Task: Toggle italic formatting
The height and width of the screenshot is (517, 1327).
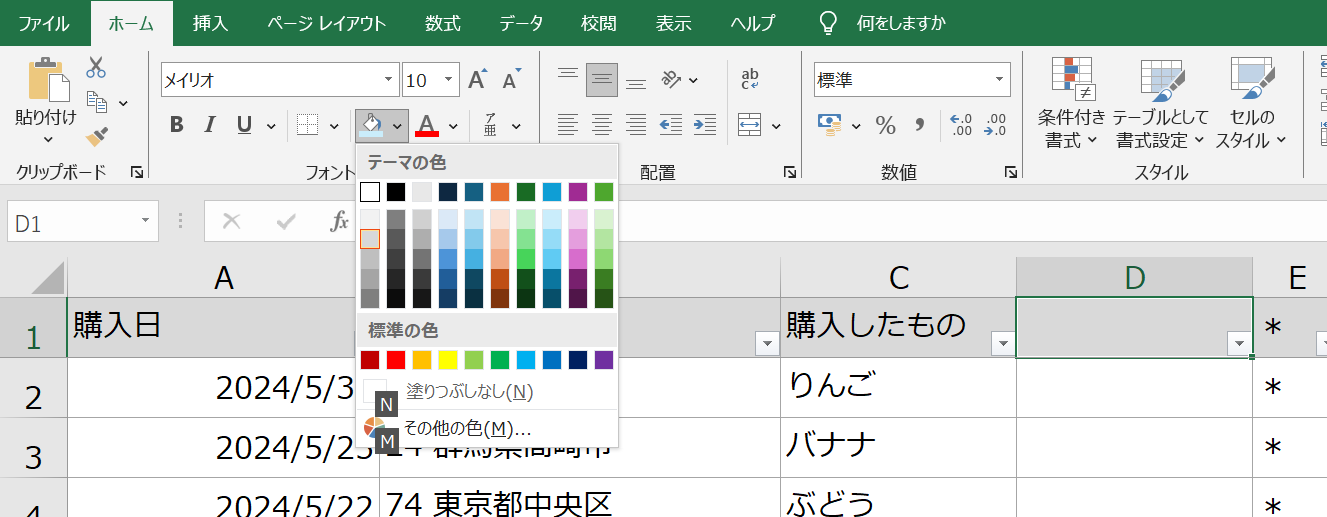Action: [210, 125]
